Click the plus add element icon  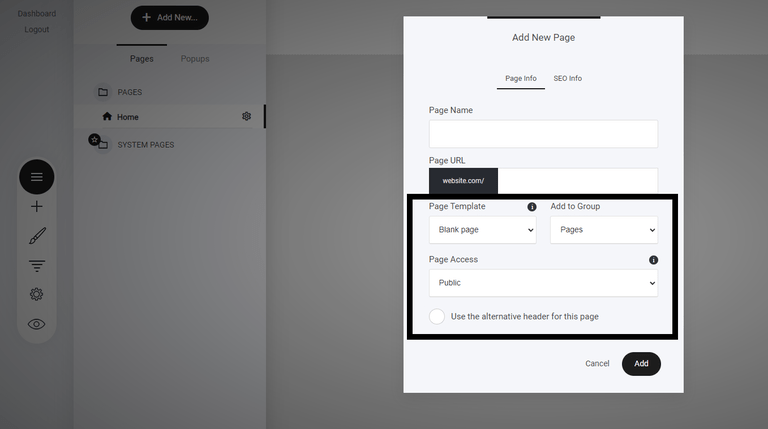coord(37,207)
